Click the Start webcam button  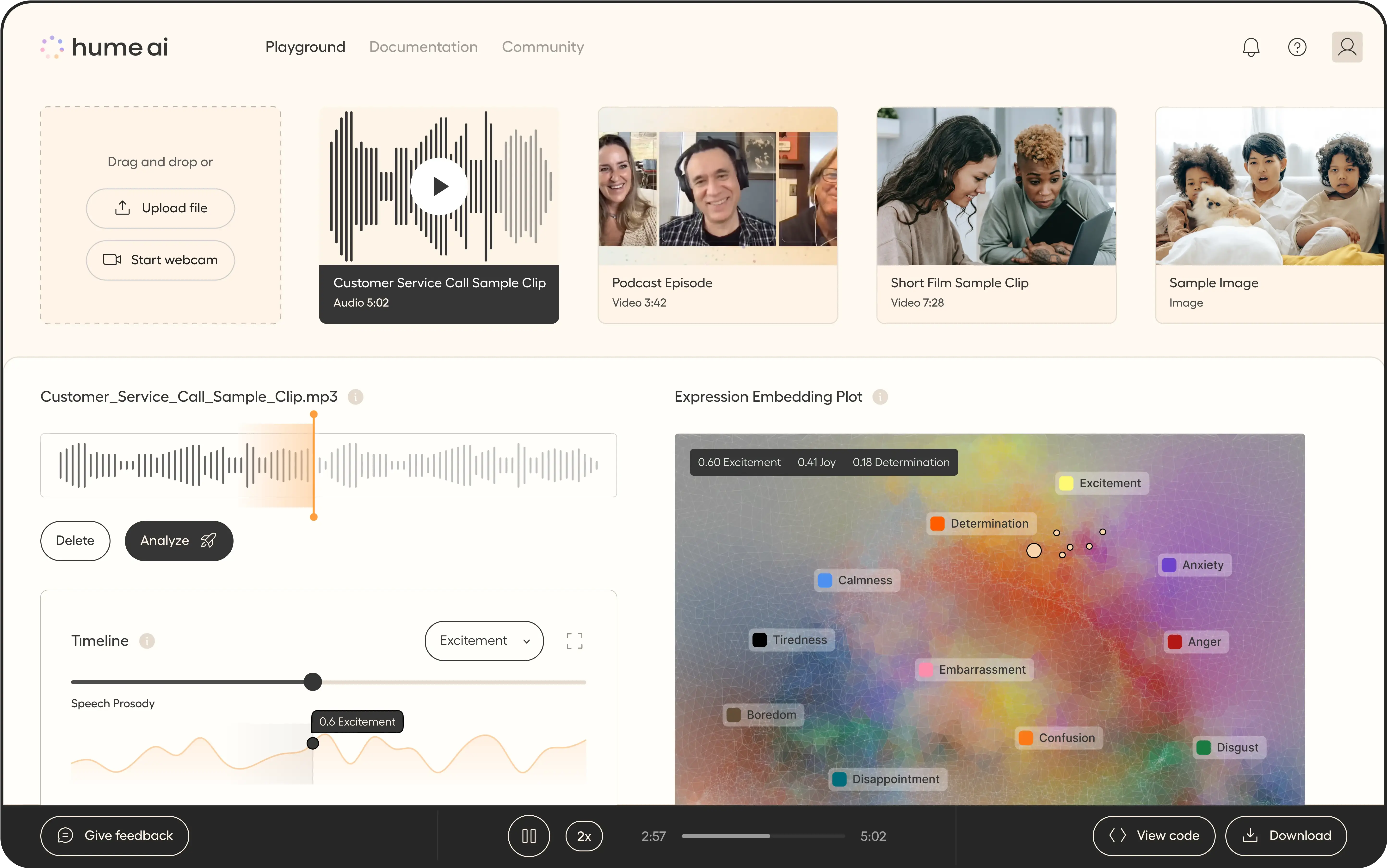tap(160, 260)
